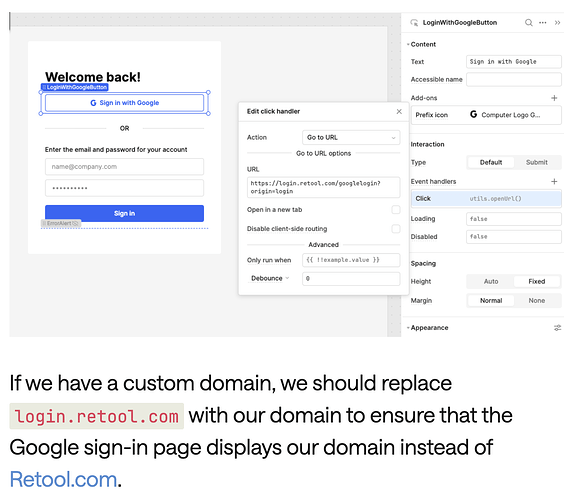Viewport: 588px width, 500px height.
Task: Set interaction Type to Submit
Action: click(x=537, y=162)
